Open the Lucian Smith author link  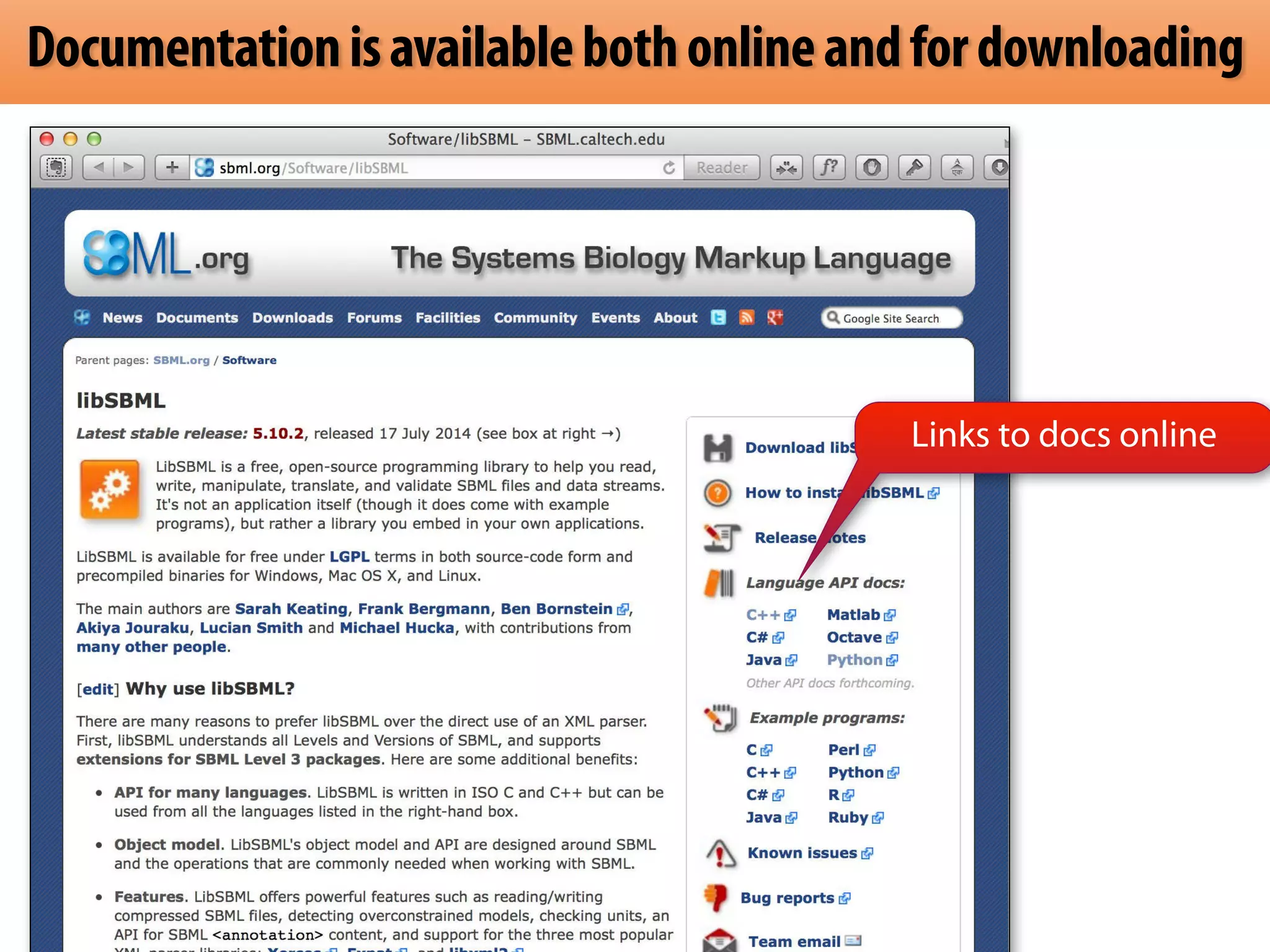pyautogui.click(x=251, y=628)
